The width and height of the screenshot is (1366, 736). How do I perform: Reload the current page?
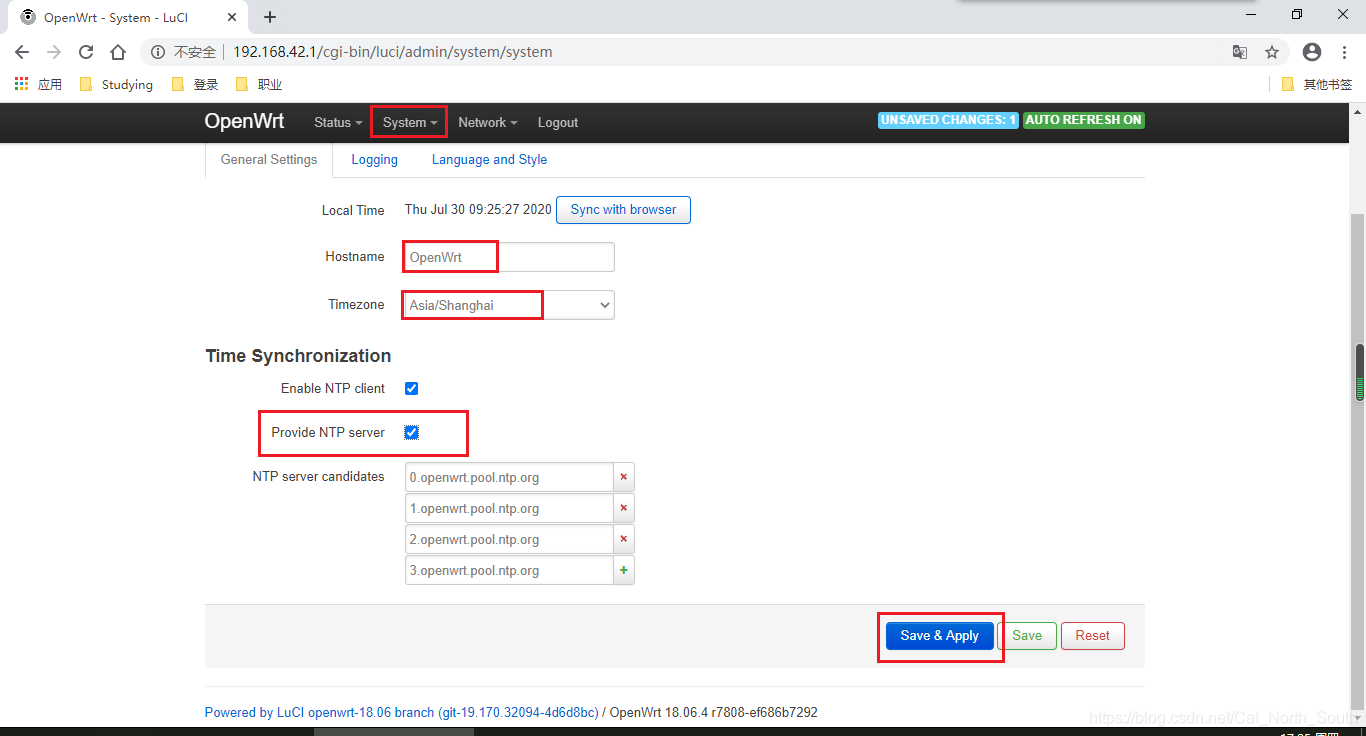coord(86,52)
